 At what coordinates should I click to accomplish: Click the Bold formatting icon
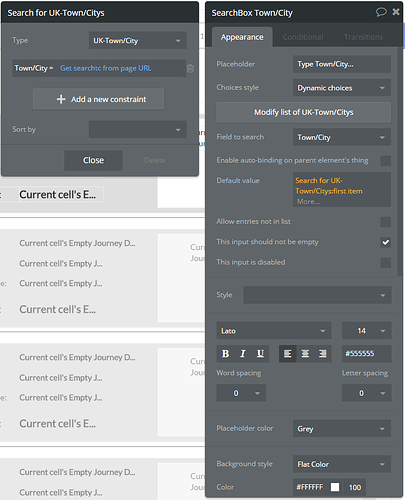click(x=225, y=354)
